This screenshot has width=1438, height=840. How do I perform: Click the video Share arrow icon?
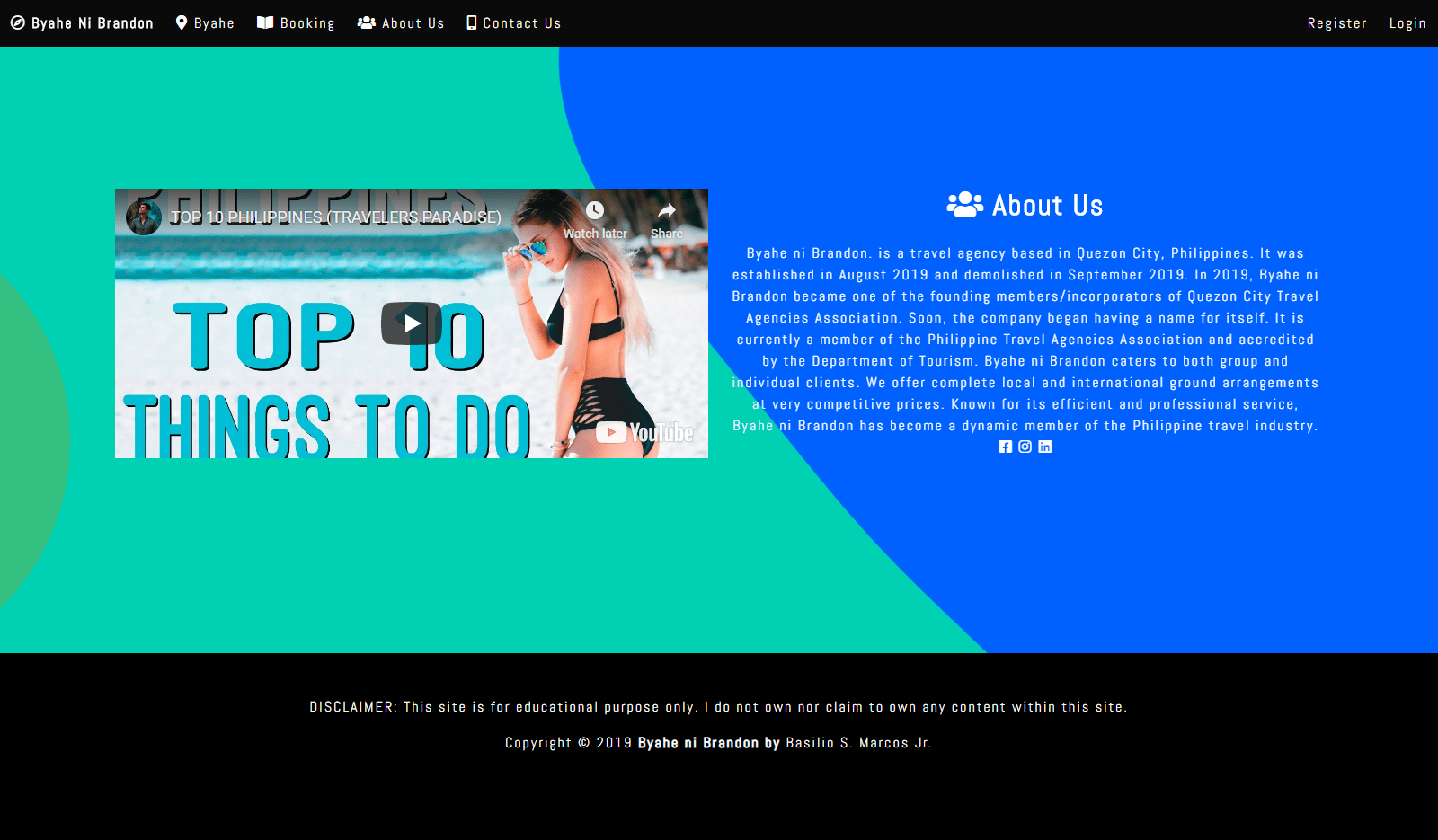point(666,211)
